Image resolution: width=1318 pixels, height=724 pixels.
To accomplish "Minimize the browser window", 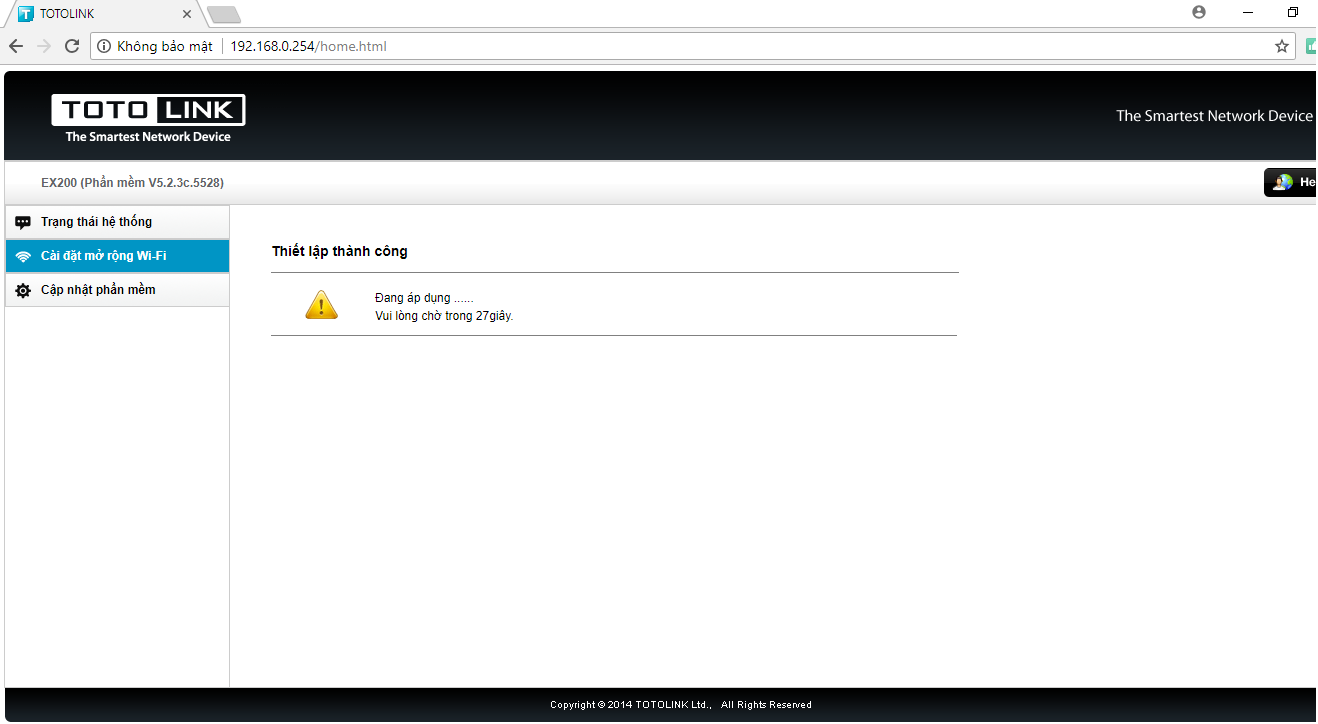I will tap(1248, 12).
